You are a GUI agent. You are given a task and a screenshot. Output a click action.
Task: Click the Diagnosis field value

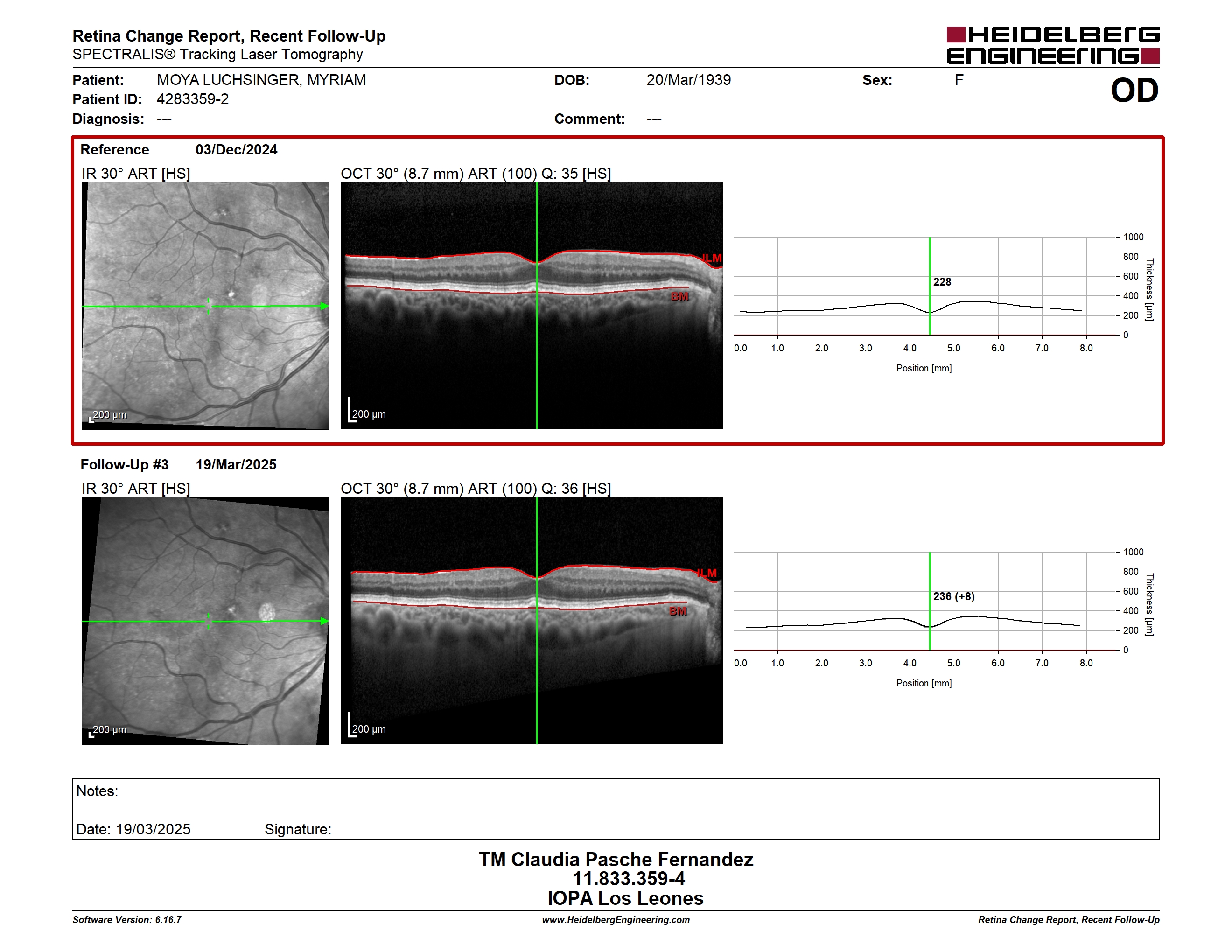164,119
